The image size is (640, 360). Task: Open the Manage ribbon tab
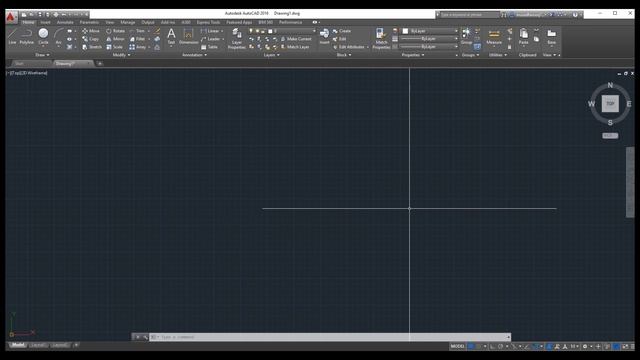click(127, 22)
